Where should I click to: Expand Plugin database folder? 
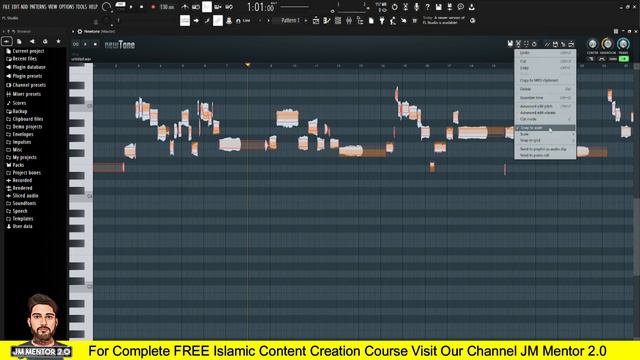tap(26, 67)
